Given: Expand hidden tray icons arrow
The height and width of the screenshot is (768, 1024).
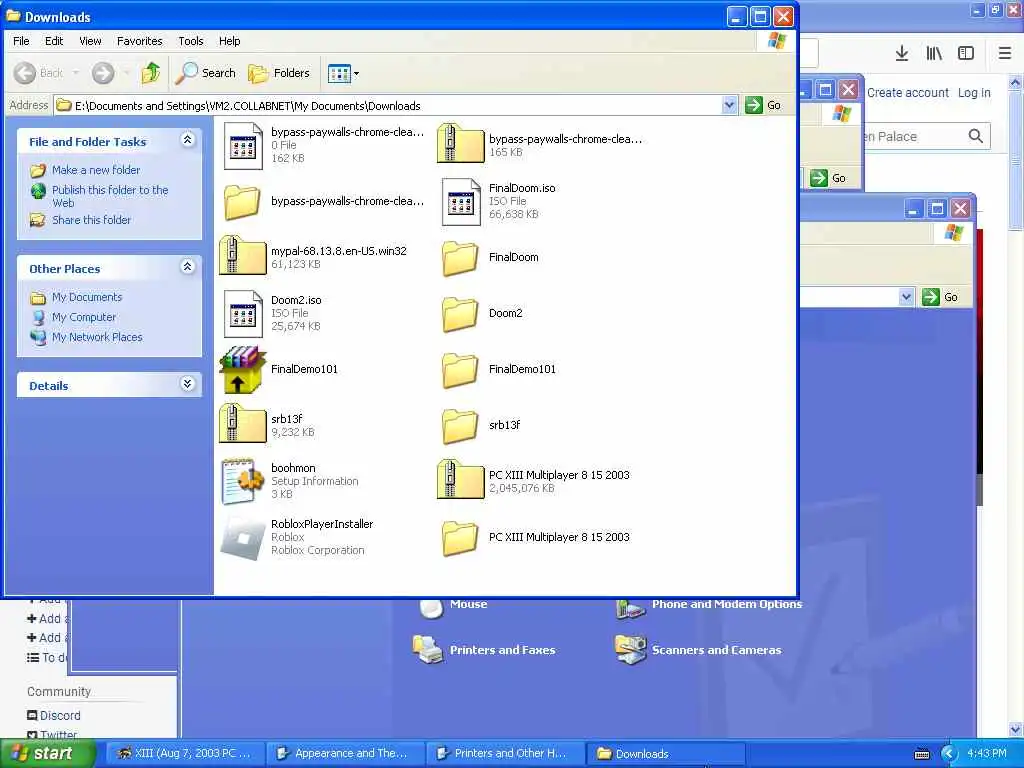Looking at the screenshot, I should coord(949,754).
